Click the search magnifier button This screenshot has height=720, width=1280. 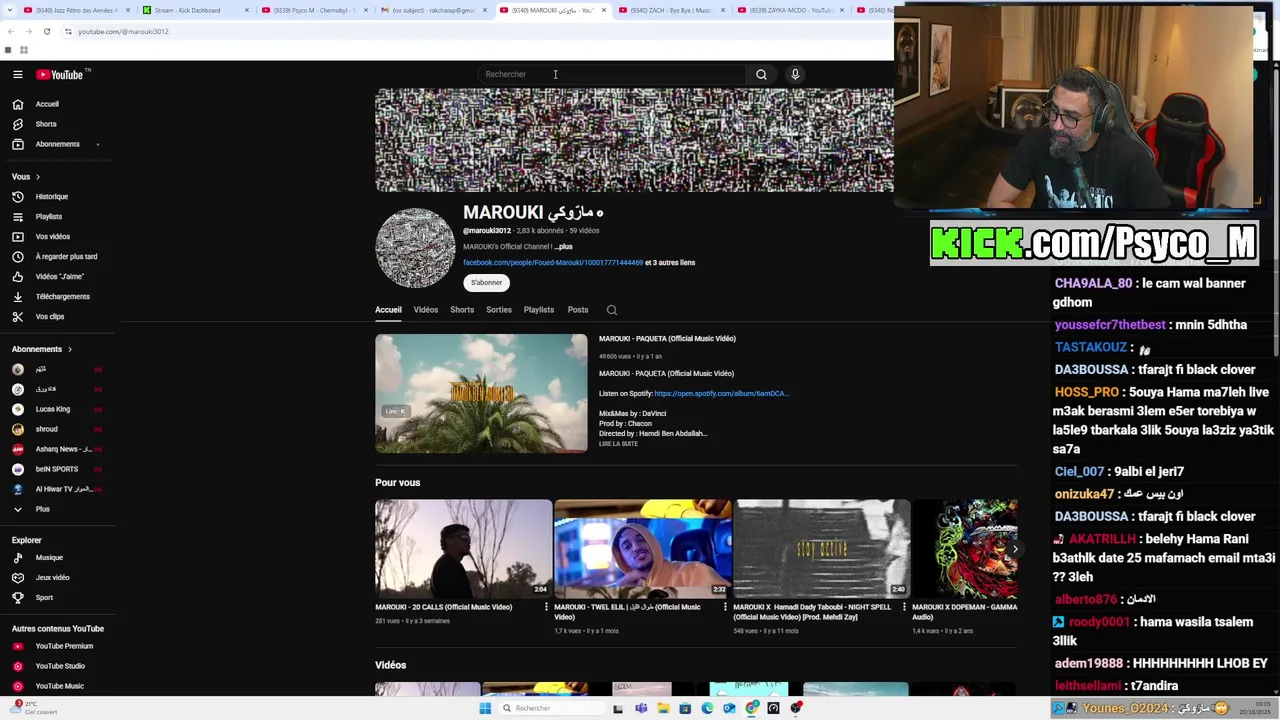(761, 74)
